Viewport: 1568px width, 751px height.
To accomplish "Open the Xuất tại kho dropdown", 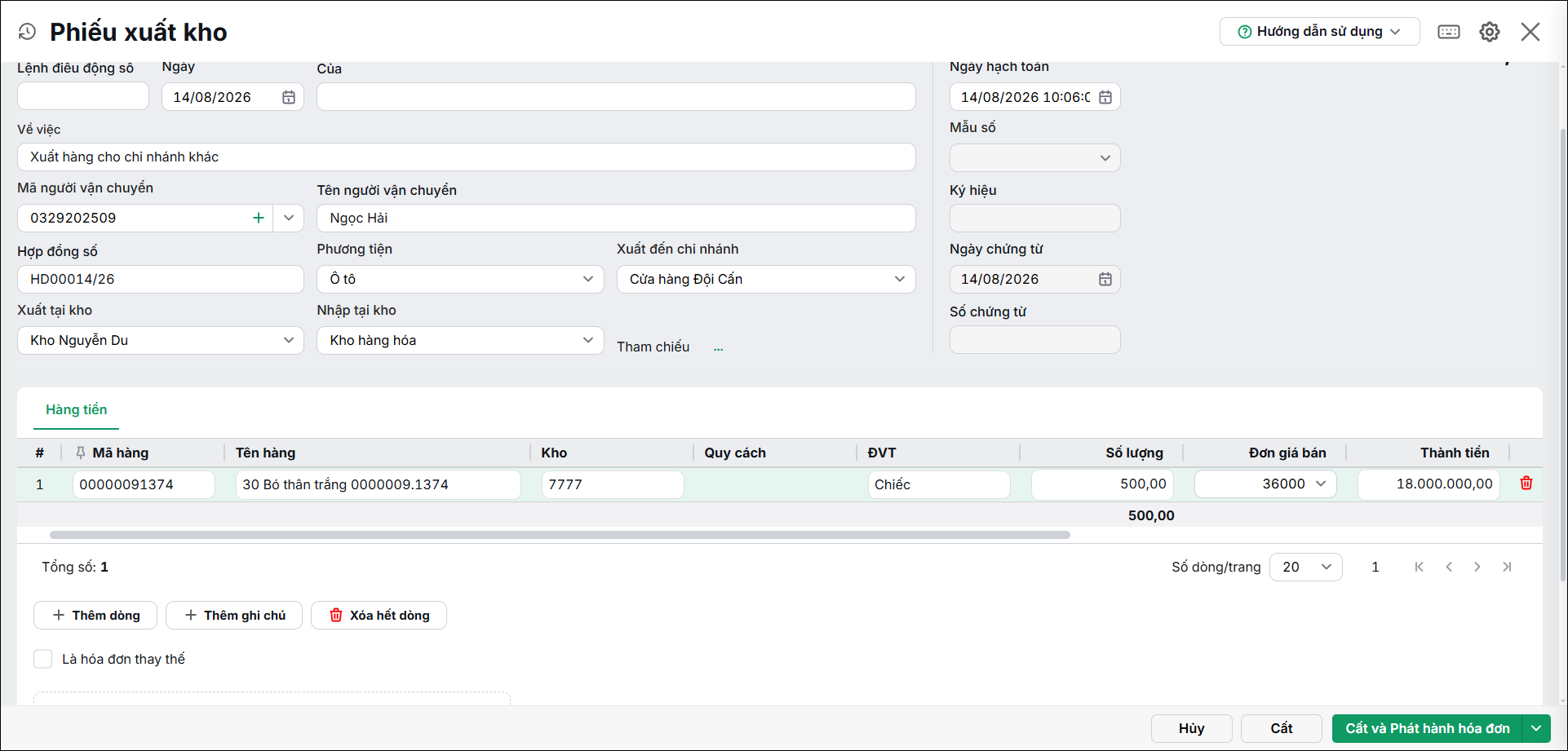I will pyautogui.click(x=161, y=340).
